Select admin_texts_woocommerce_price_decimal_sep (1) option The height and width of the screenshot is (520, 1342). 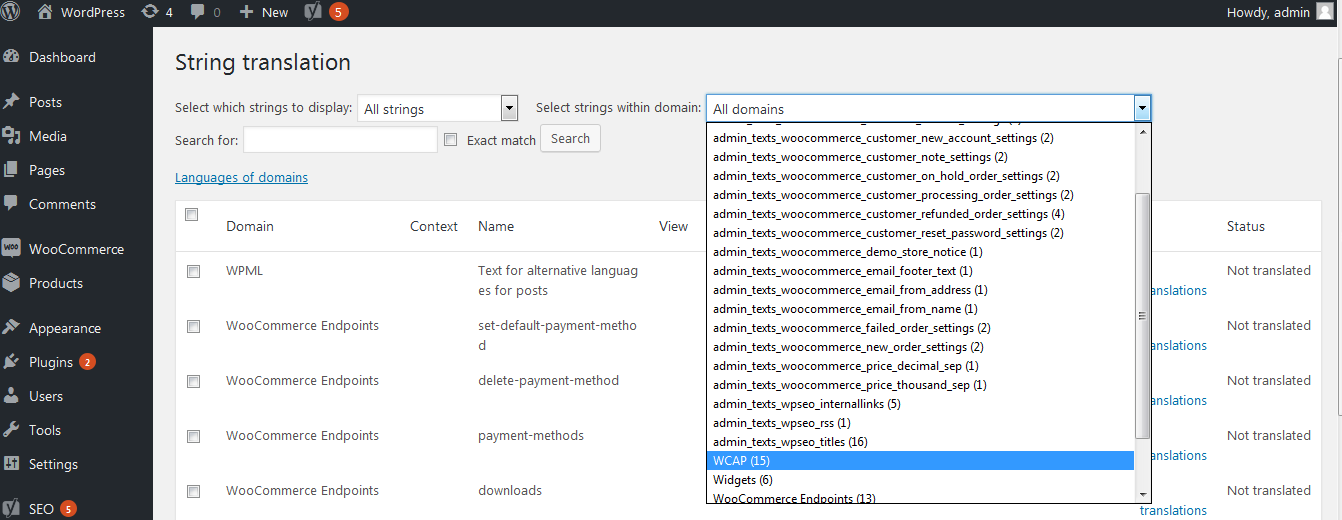[920, 365]
